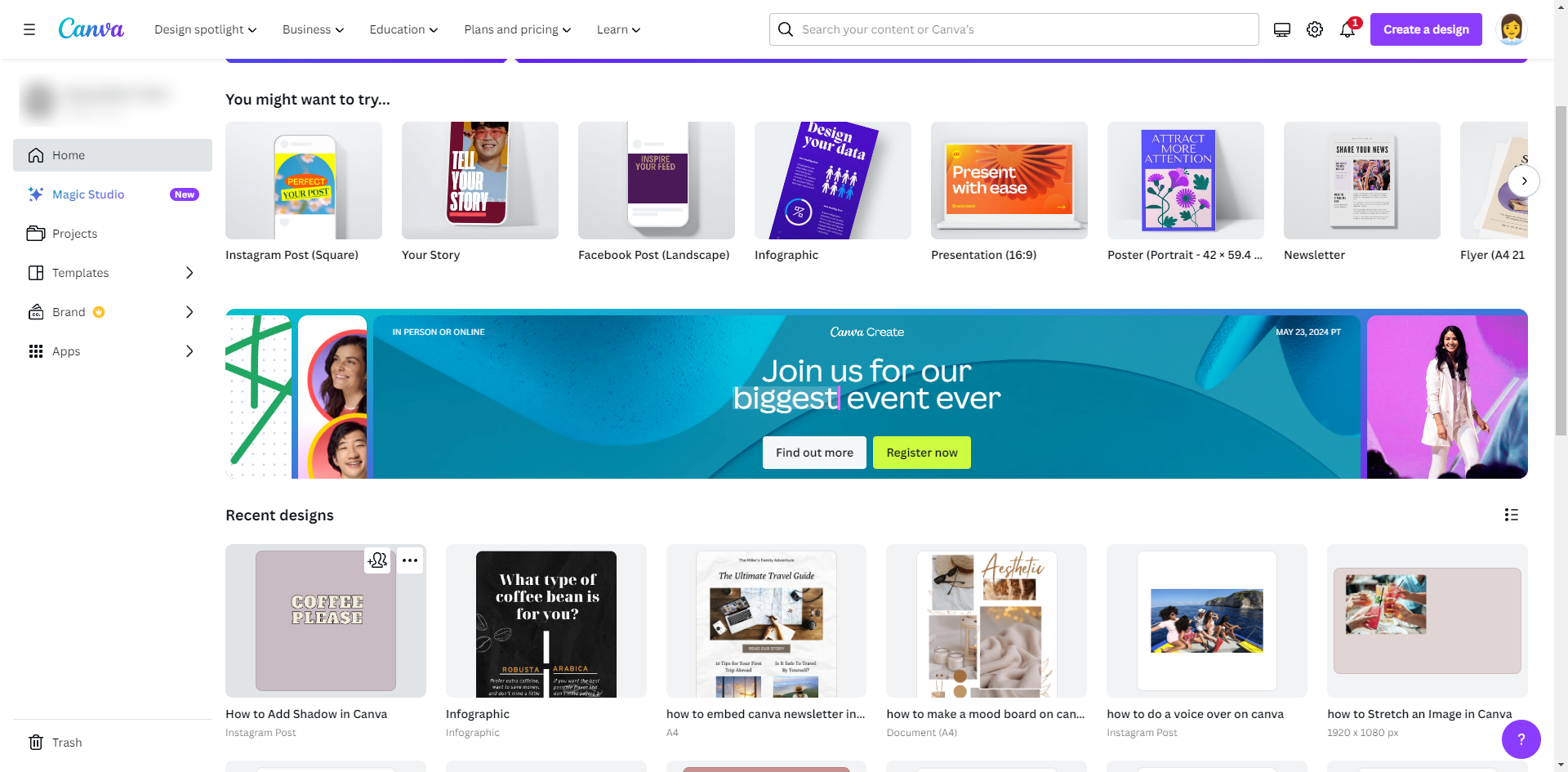Click the desktop app monitor icon

click(1282, 29)
